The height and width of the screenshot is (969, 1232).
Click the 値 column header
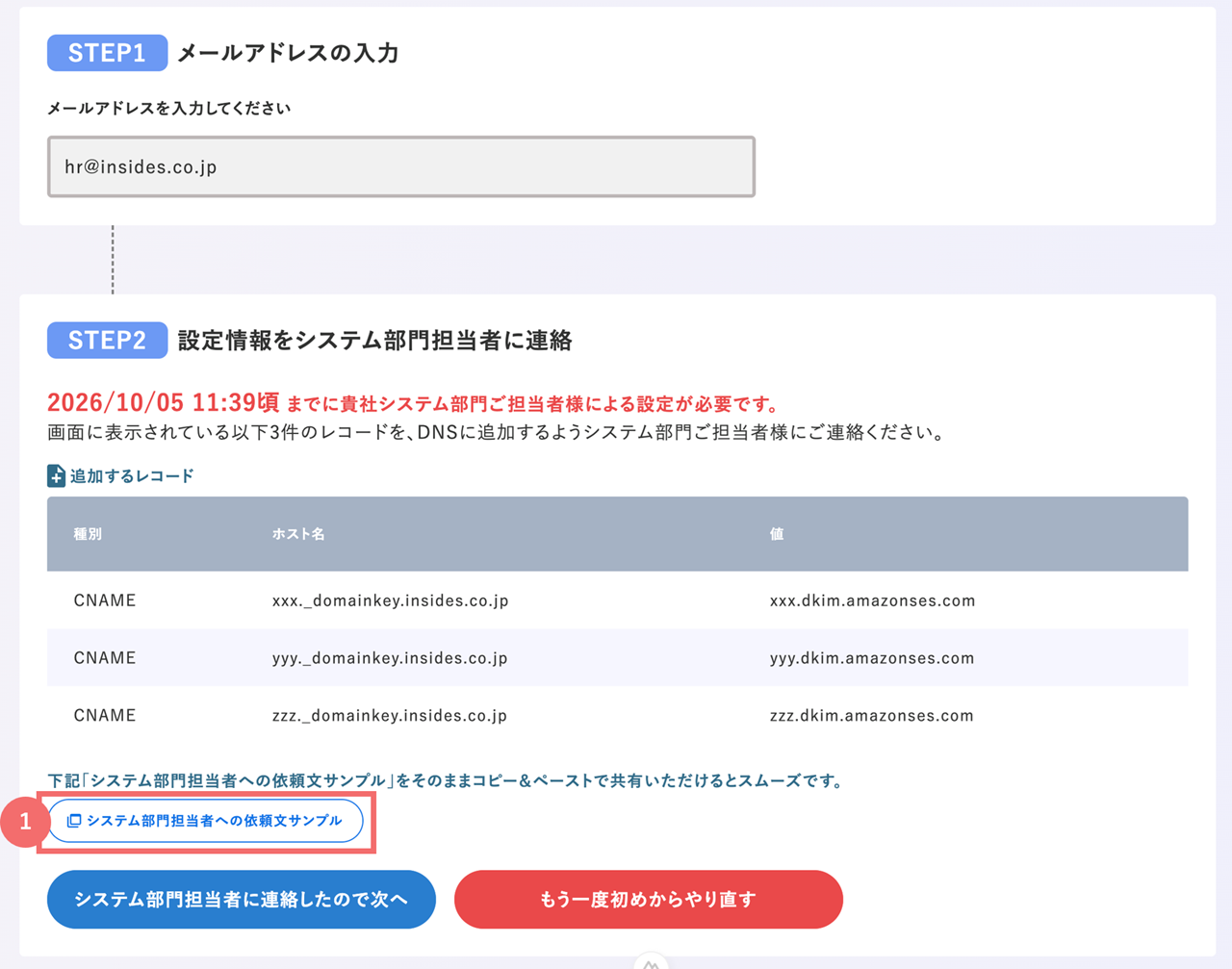point(777,534)
